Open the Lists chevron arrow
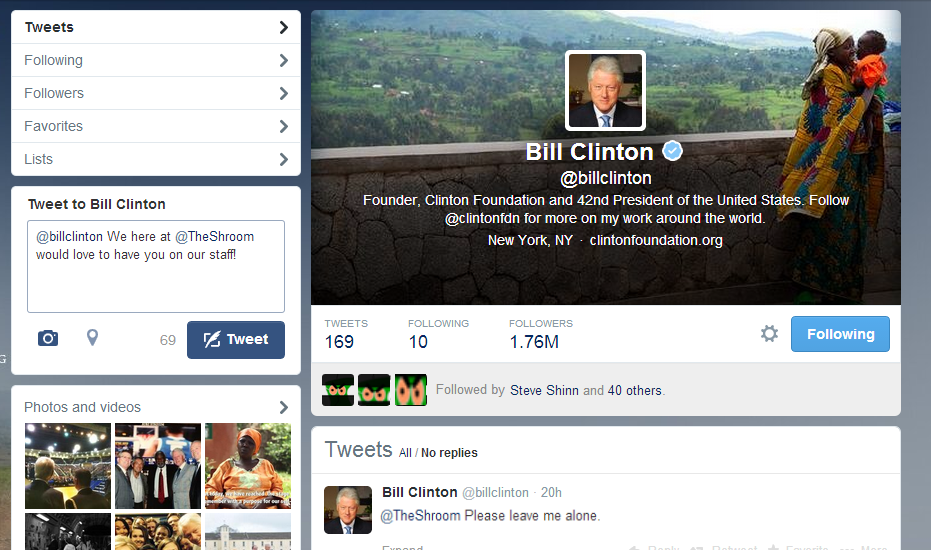The image size is (931, 550). tap(284, 159)
